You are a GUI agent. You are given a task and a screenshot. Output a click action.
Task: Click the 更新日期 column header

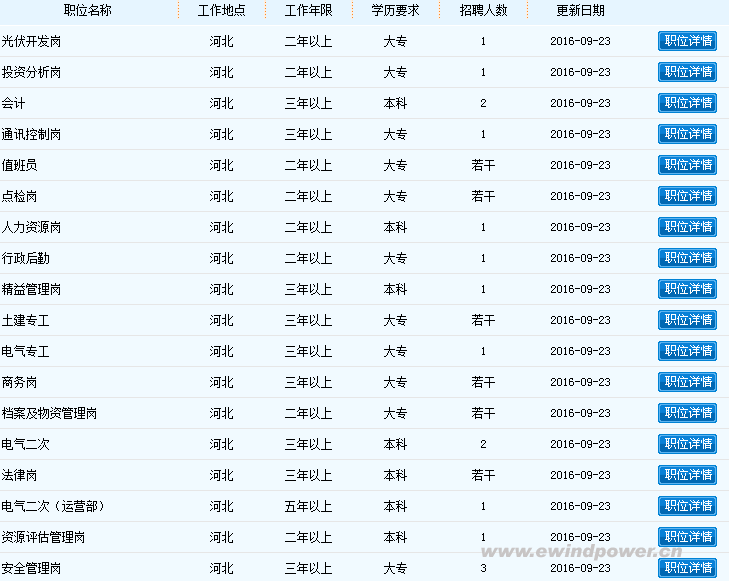[580, 10]
